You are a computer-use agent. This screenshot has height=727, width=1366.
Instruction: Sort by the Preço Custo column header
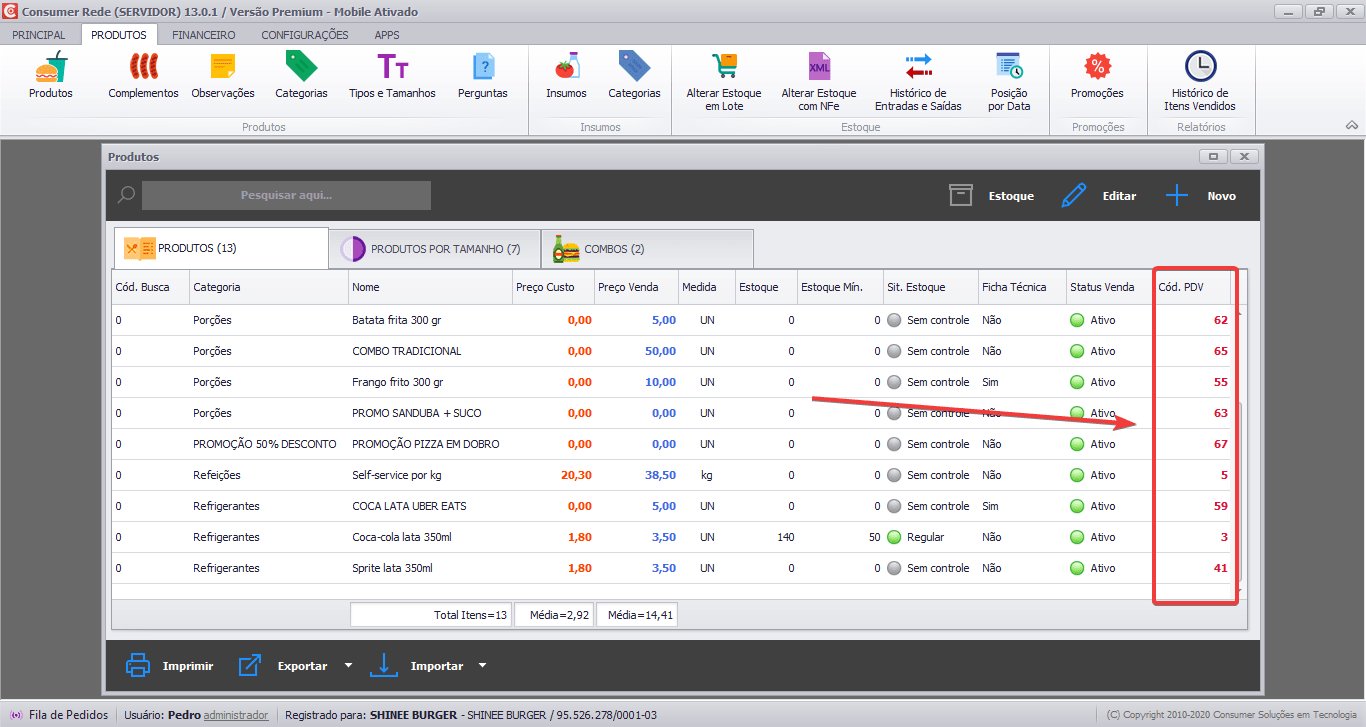point(553,287)
